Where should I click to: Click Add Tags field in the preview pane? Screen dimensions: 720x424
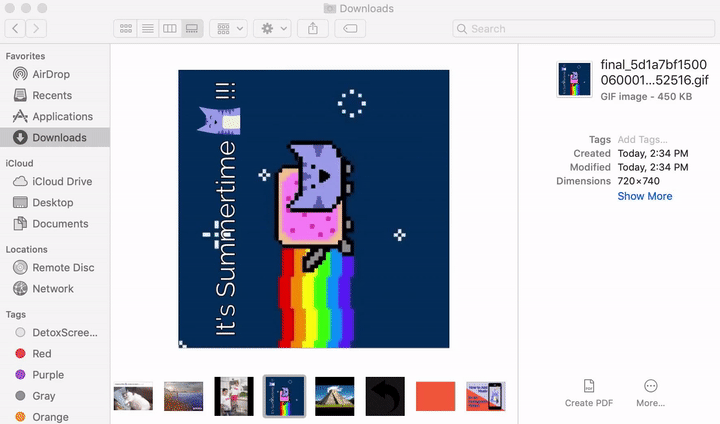(642, 139)
